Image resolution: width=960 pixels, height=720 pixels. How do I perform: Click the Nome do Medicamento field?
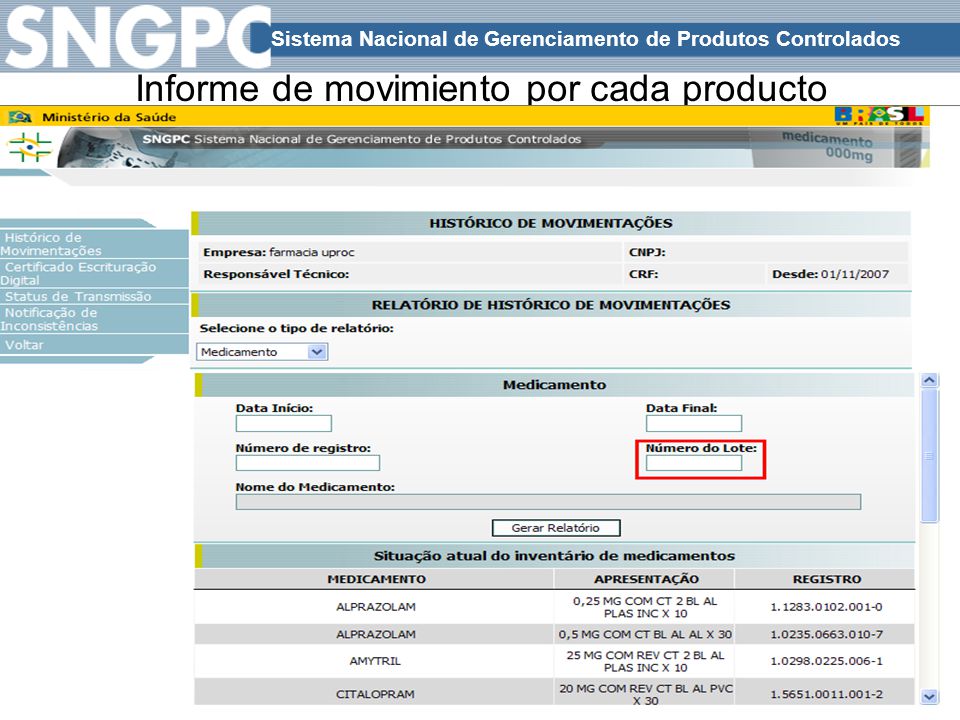tap(548, 502)
